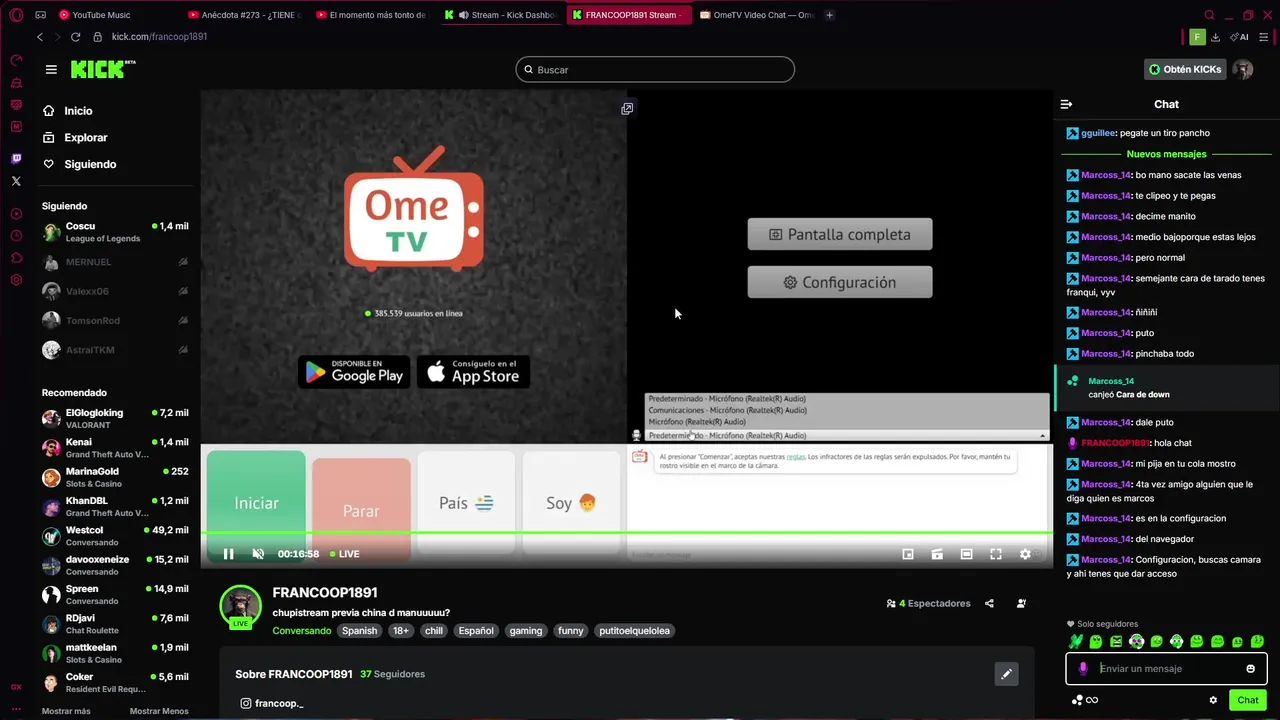This screenshot has height=720, width=1280.
Task: Switch to OmeTV Video Chat tab
Action: click(x=757, y=15)
